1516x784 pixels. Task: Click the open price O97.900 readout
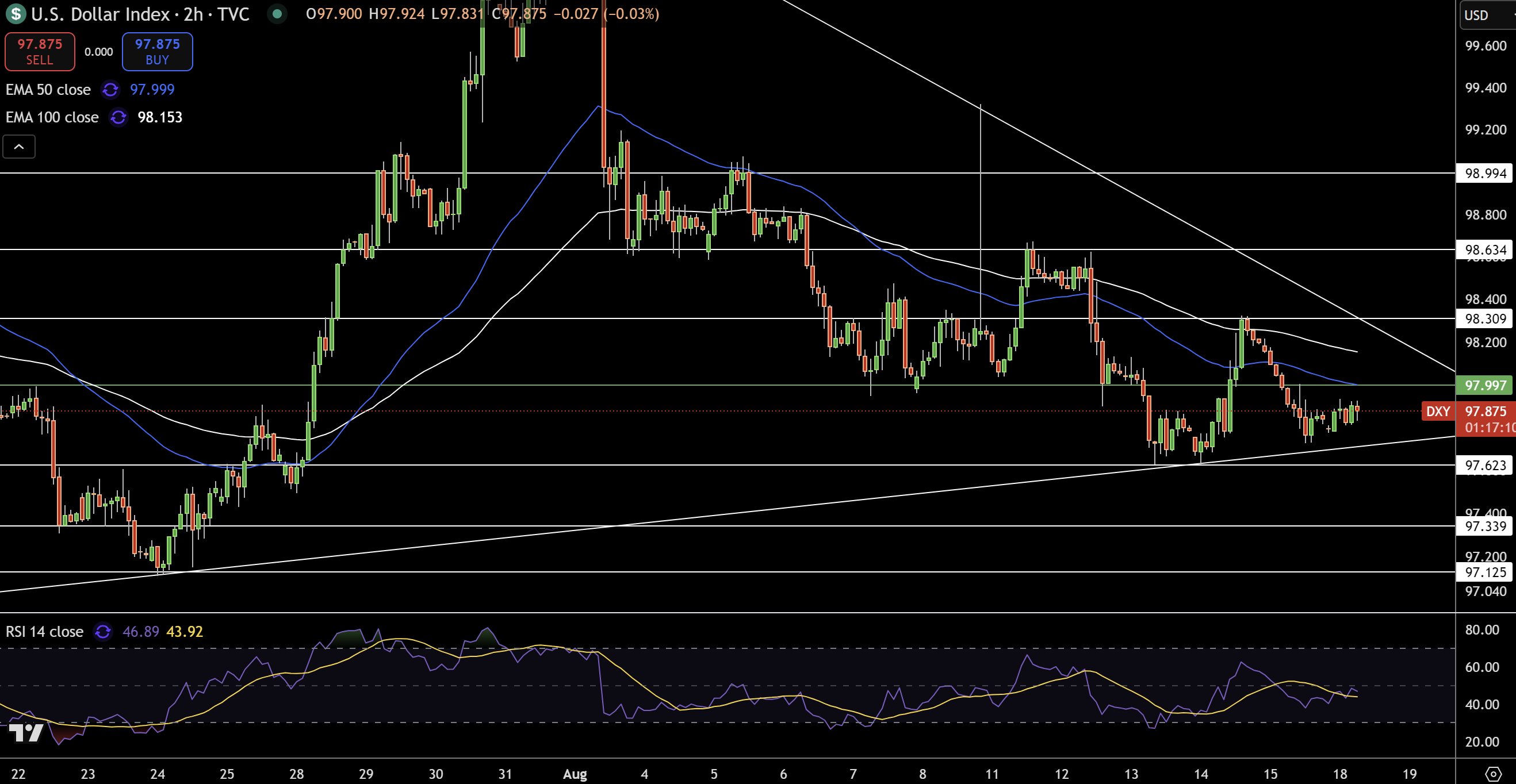coord(334,14)
